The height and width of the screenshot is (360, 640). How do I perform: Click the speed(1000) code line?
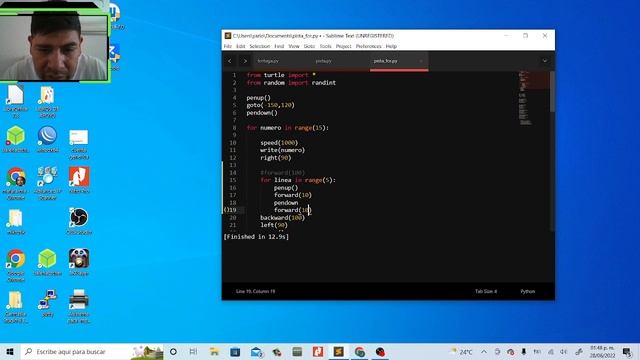point(279,143)
